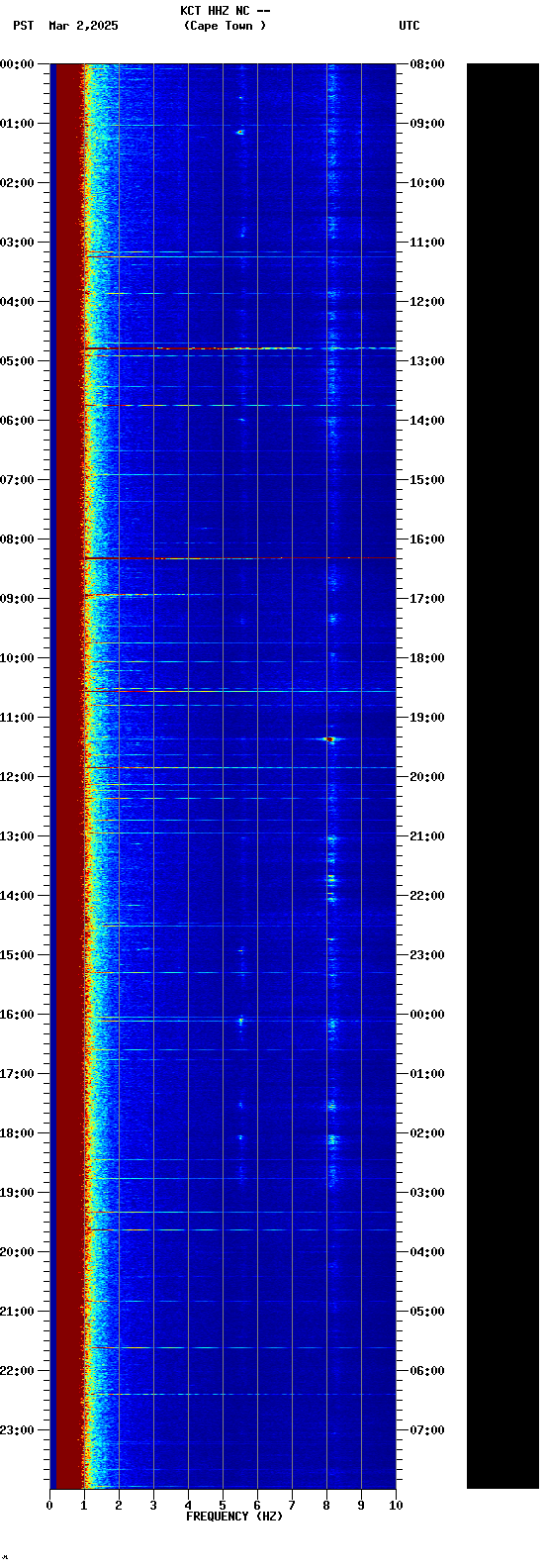This screenshot has height=1568, width=546.
Task: Click the frequency tick label '10'
Action: point(396,1506)
